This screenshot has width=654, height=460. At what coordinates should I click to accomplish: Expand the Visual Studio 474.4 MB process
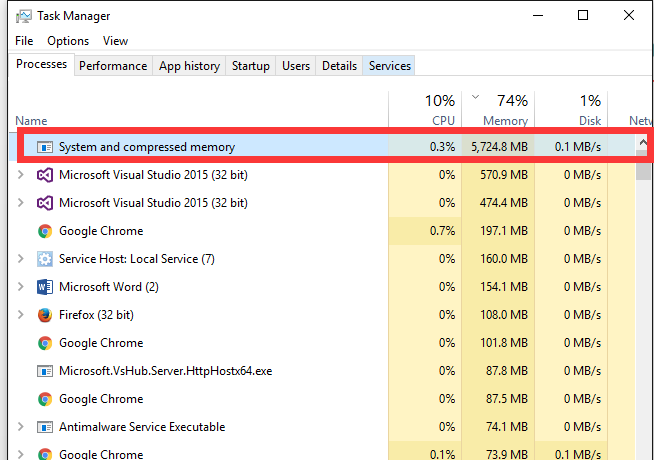[20, 203]
